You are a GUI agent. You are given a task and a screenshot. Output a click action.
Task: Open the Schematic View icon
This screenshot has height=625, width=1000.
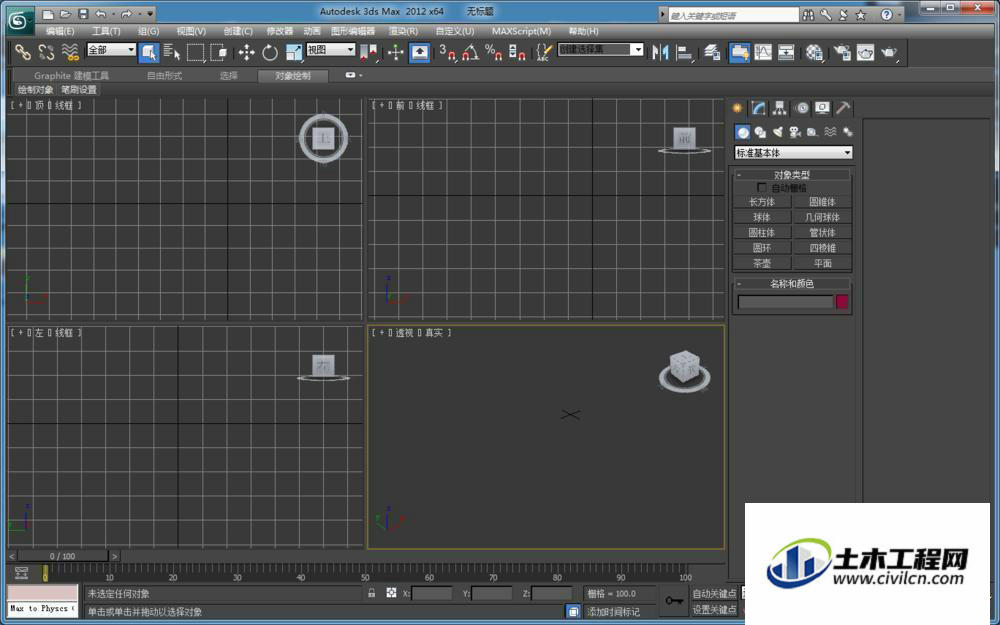(786, 52)
